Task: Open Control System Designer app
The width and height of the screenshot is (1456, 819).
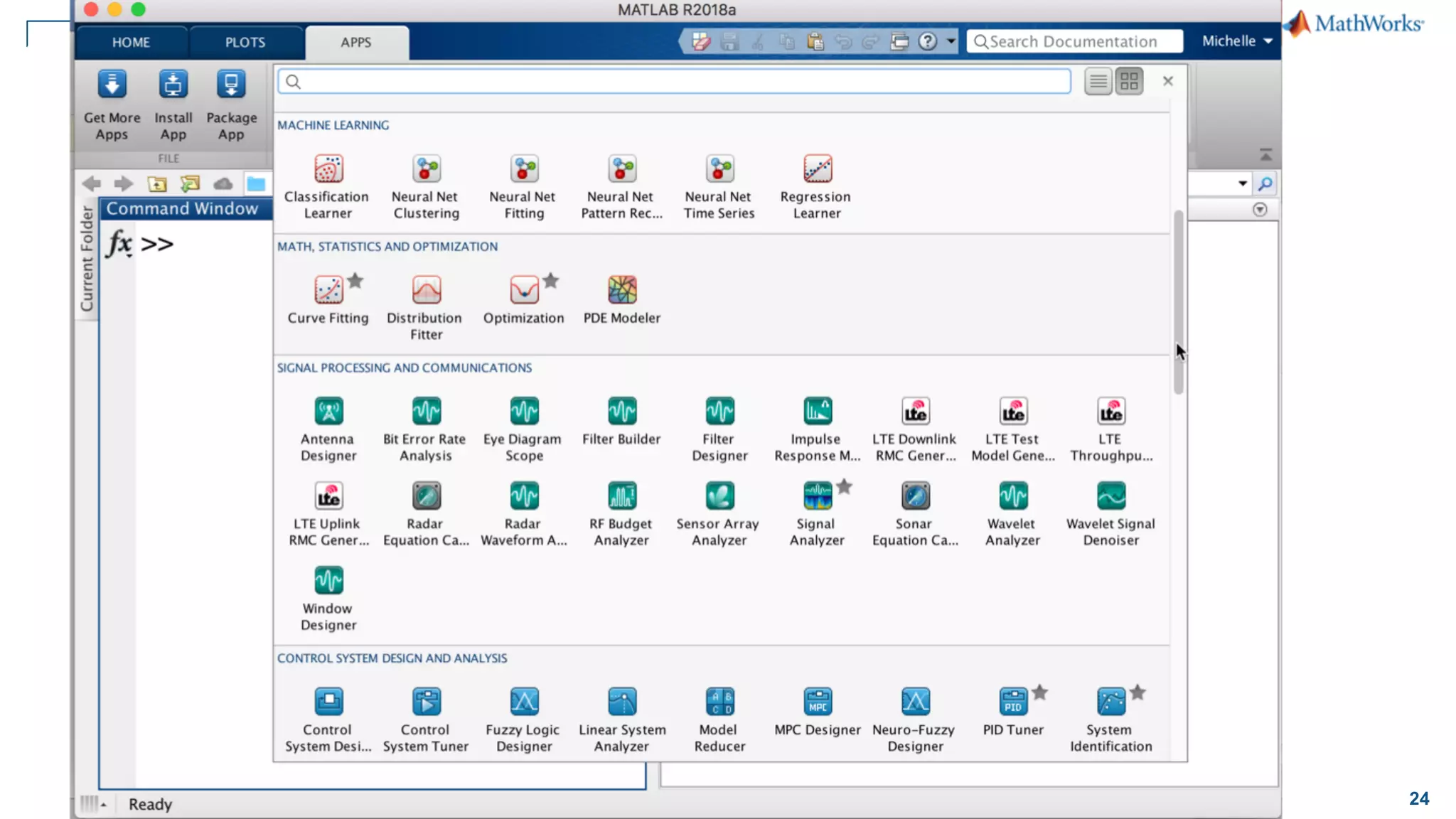Action: (x=328, y=719)
